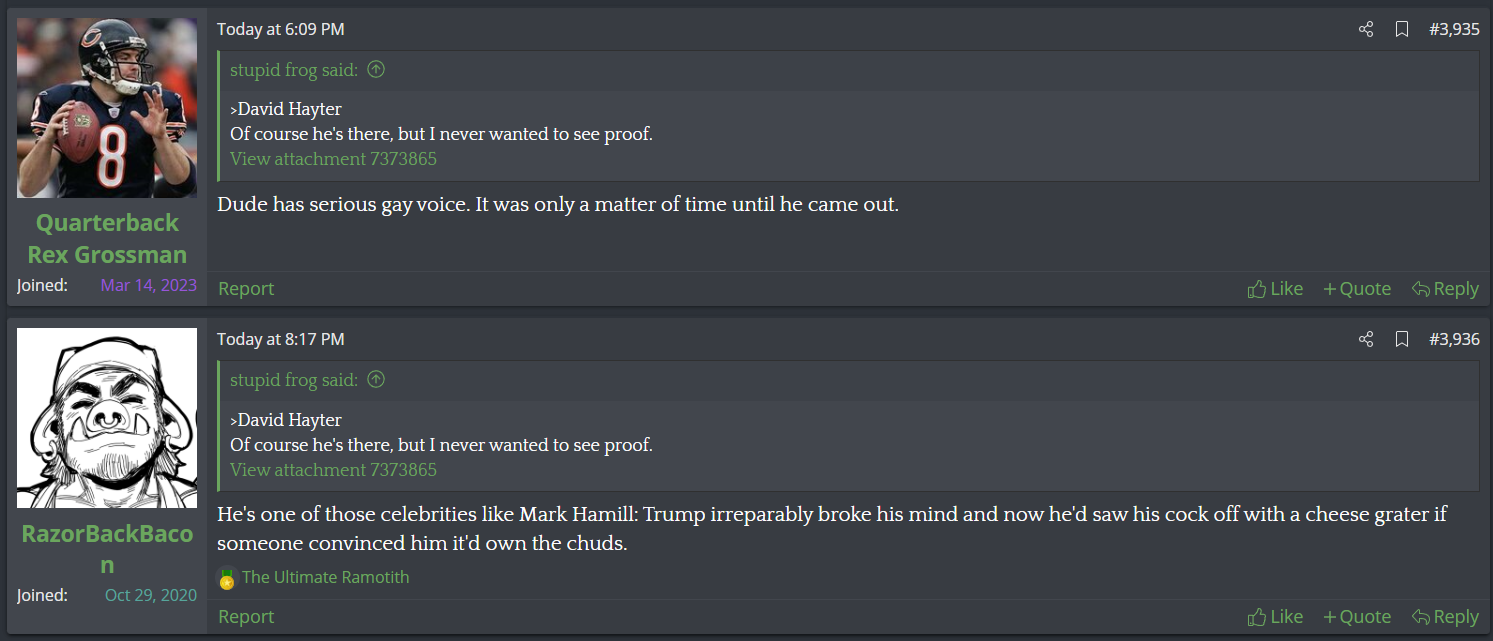This screenshot has width=1493, height=641.
Task: Bookmark post #3,936
Action: (x=1402, y=339)
